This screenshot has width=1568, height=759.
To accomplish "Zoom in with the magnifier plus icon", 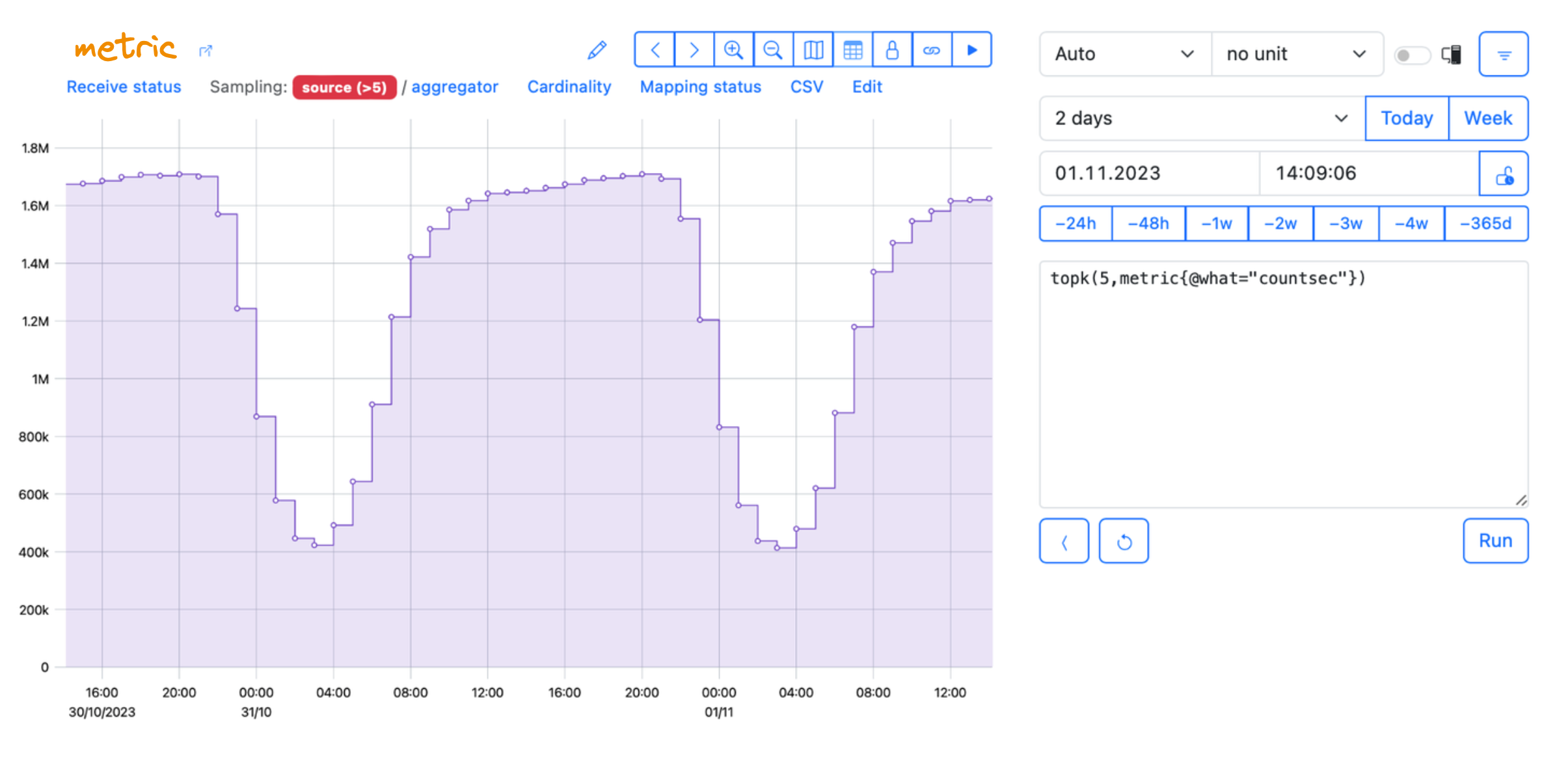I will [x=733, y=49].
